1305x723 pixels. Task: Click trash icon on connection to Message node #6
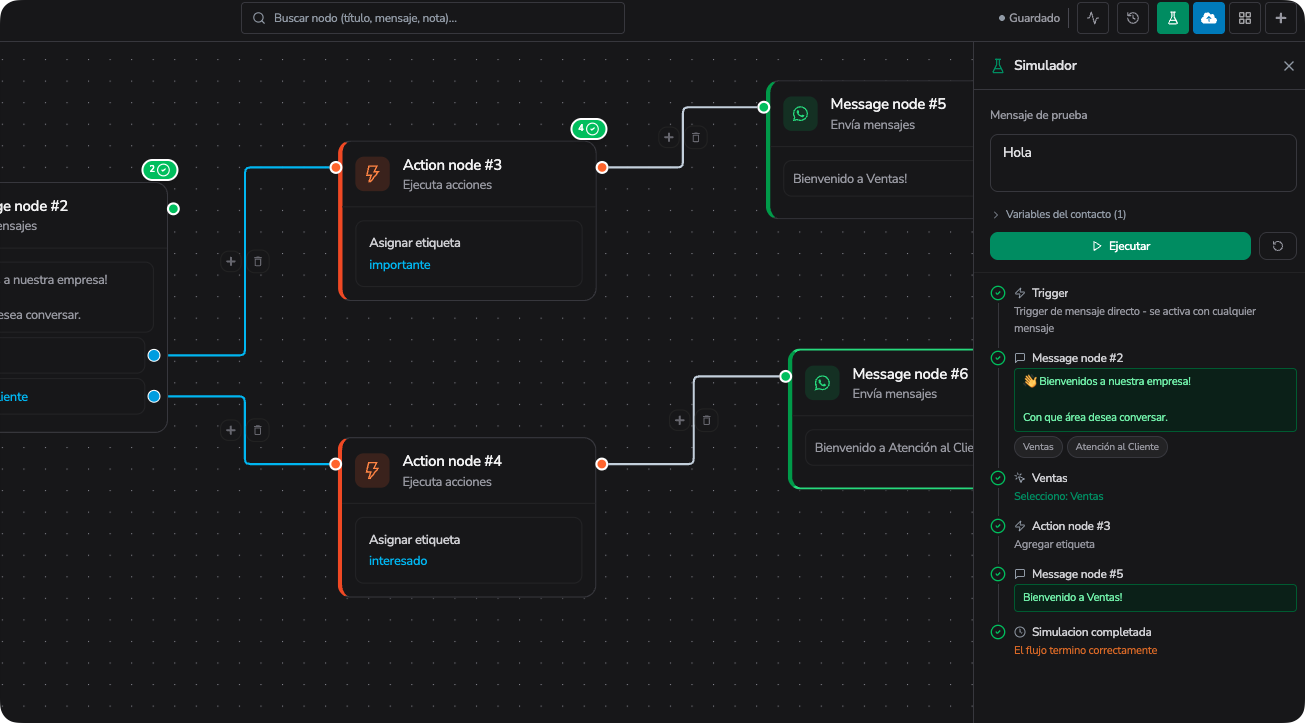707,420
